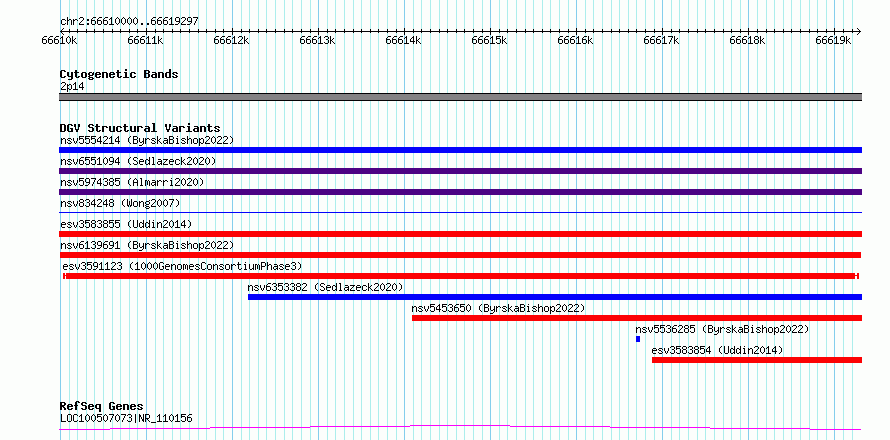
Task: Select the blue nsv6353382 variant bar
Action: (555, 297)
